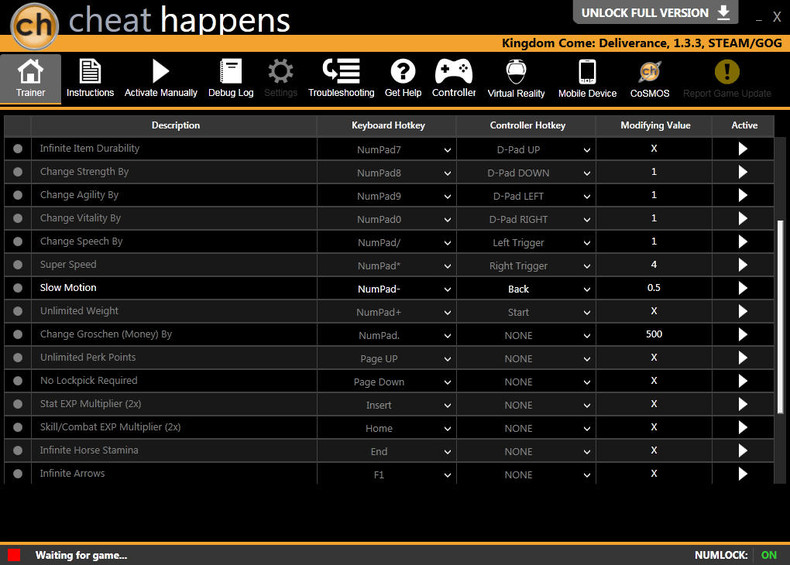
Task: Toggle the Unlimited Perk Points status dot
Action: pyautogui.click(x=18, y=357)
